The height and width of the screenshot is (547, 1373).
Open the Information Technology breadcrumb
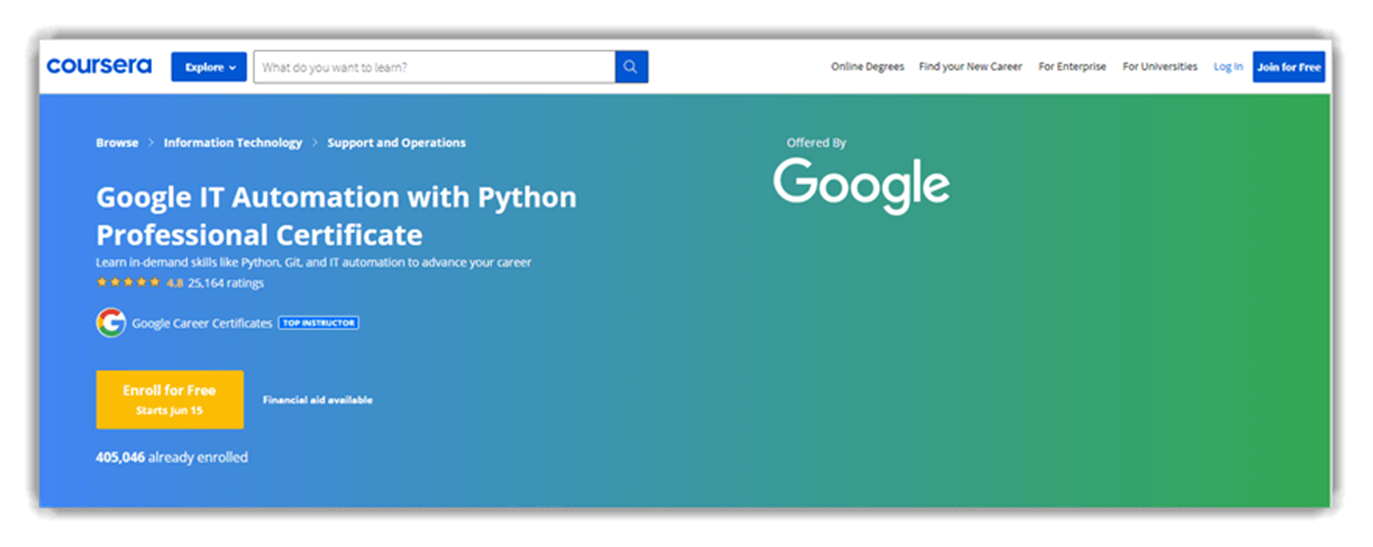pos(233,143)
